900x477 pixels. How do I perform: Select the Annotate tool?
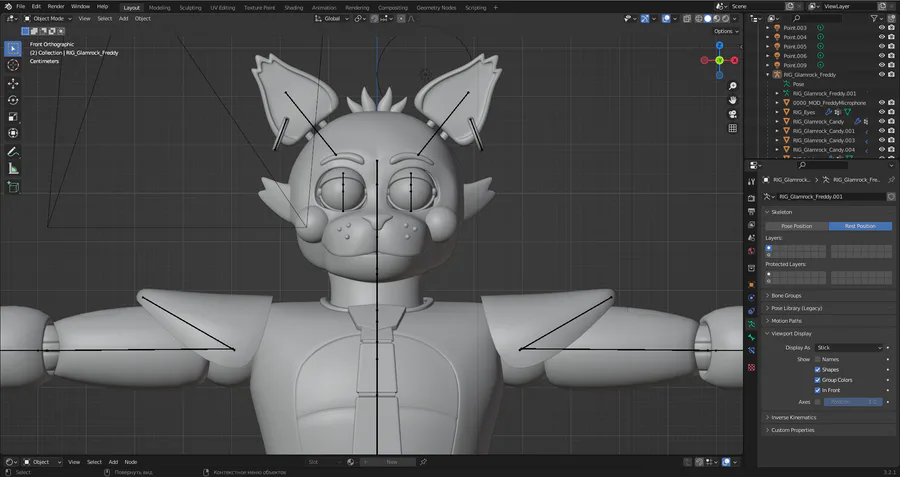point(13,152)
